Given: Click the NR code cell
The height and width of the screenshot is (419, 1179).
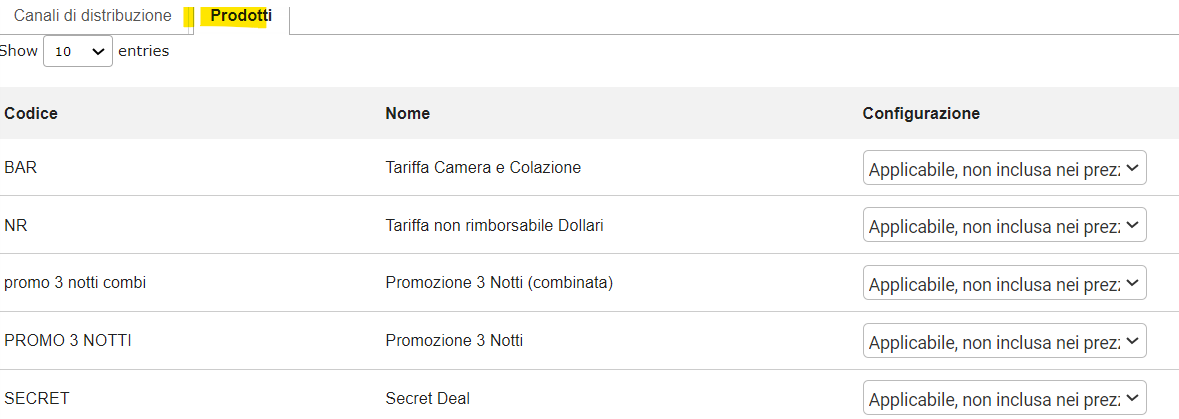Looking at the screenshot, I should (x=16, y=226).
